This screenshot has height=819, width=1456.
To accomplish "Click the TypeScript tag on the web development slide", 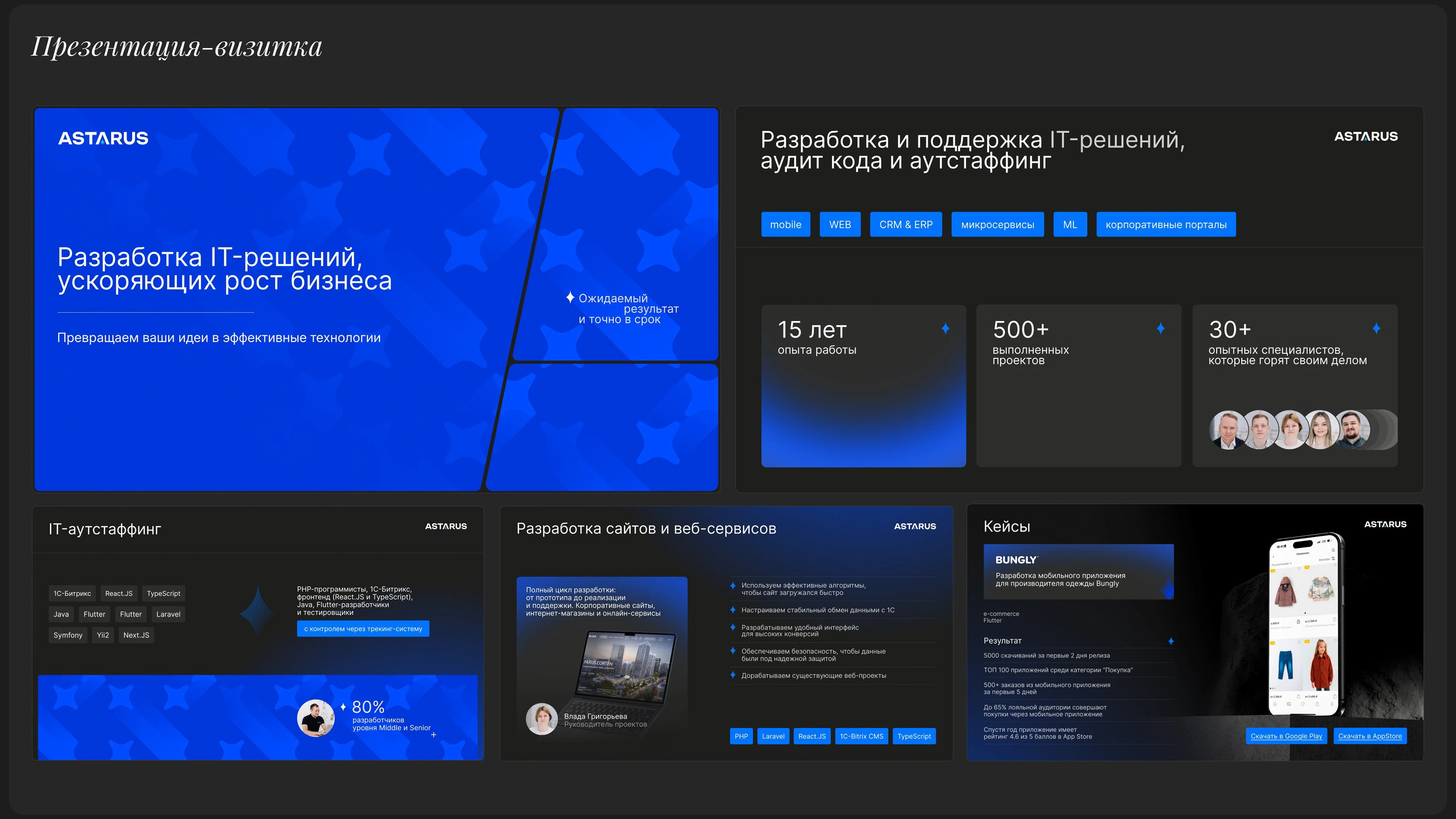I will click(x=914, y=736).
